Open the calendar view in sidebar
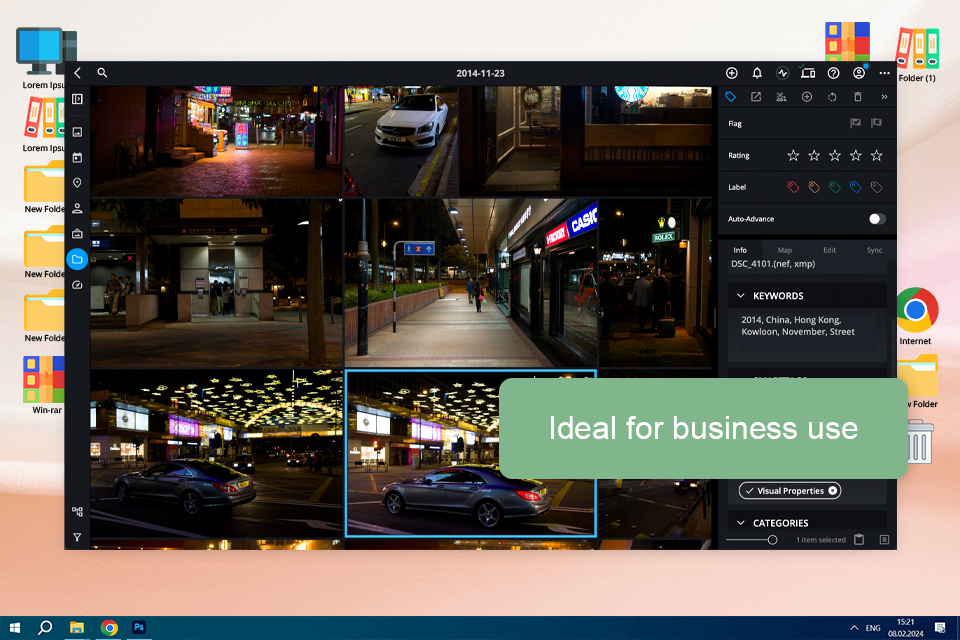Image resolution: width=960 pixels, height=640 pixels. click(77, 157)
